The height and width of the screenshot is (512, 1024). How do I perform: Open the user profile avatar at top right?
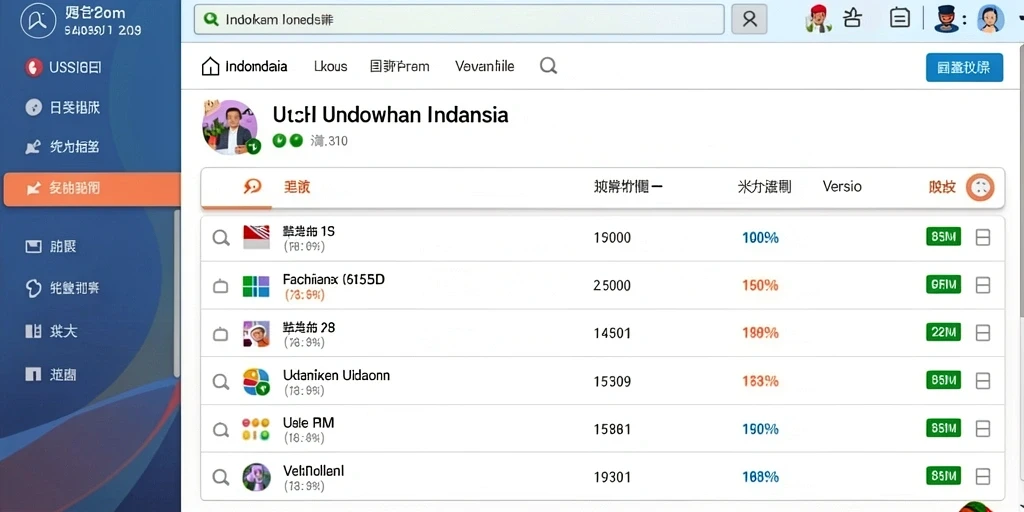click(x=990, y=19)
